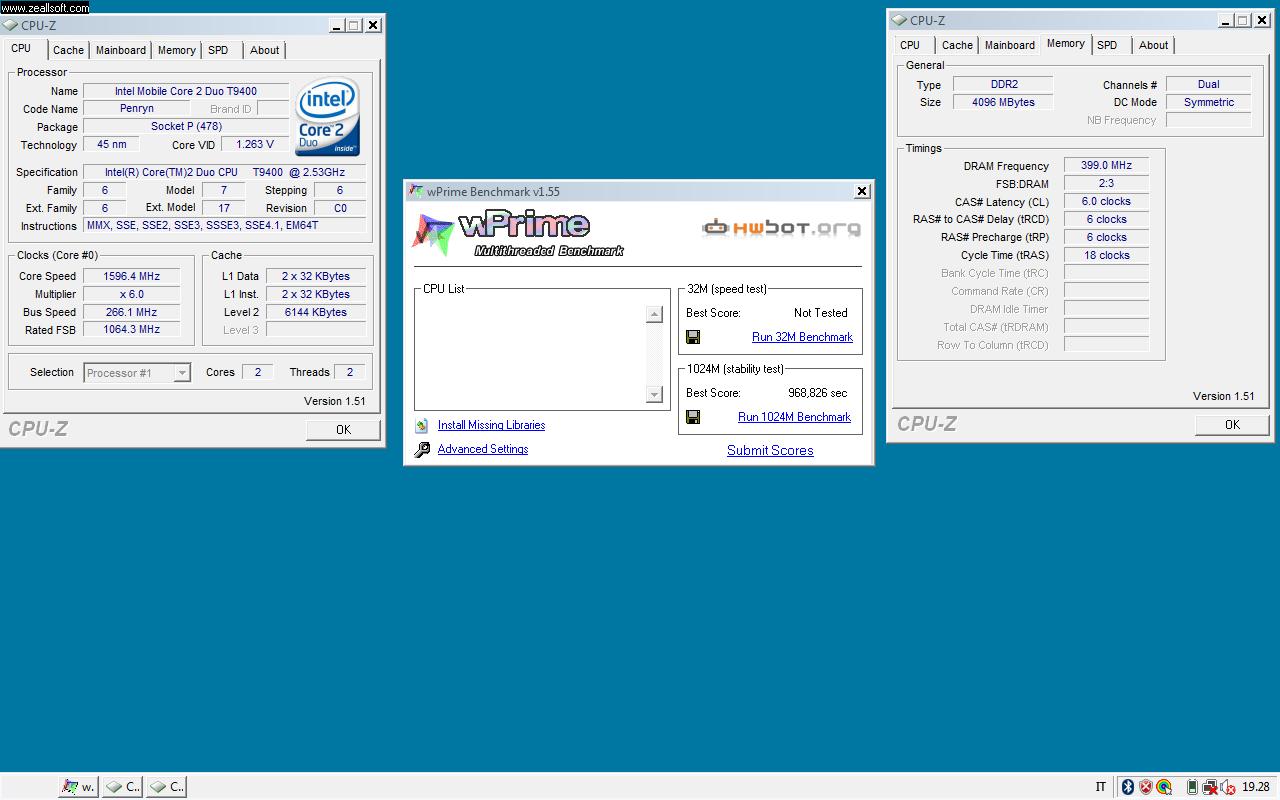Click OK in the right CPU-Z window
The width and height of the screenshot is (1280, 800).
1232,424
